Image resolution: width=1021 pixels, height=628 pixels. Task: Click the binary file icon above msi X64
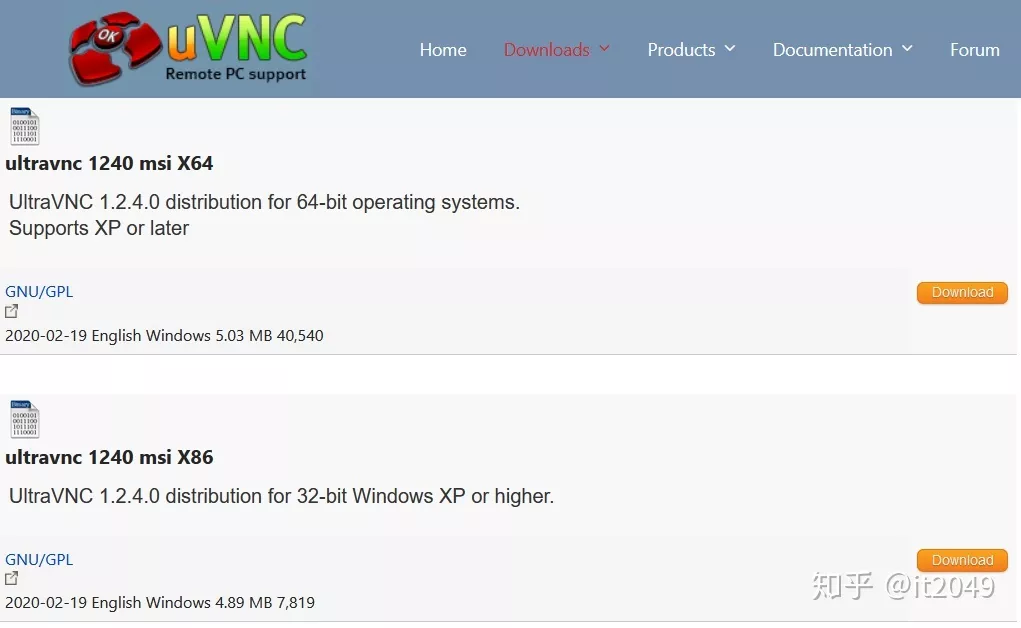[x=24, y=126]
